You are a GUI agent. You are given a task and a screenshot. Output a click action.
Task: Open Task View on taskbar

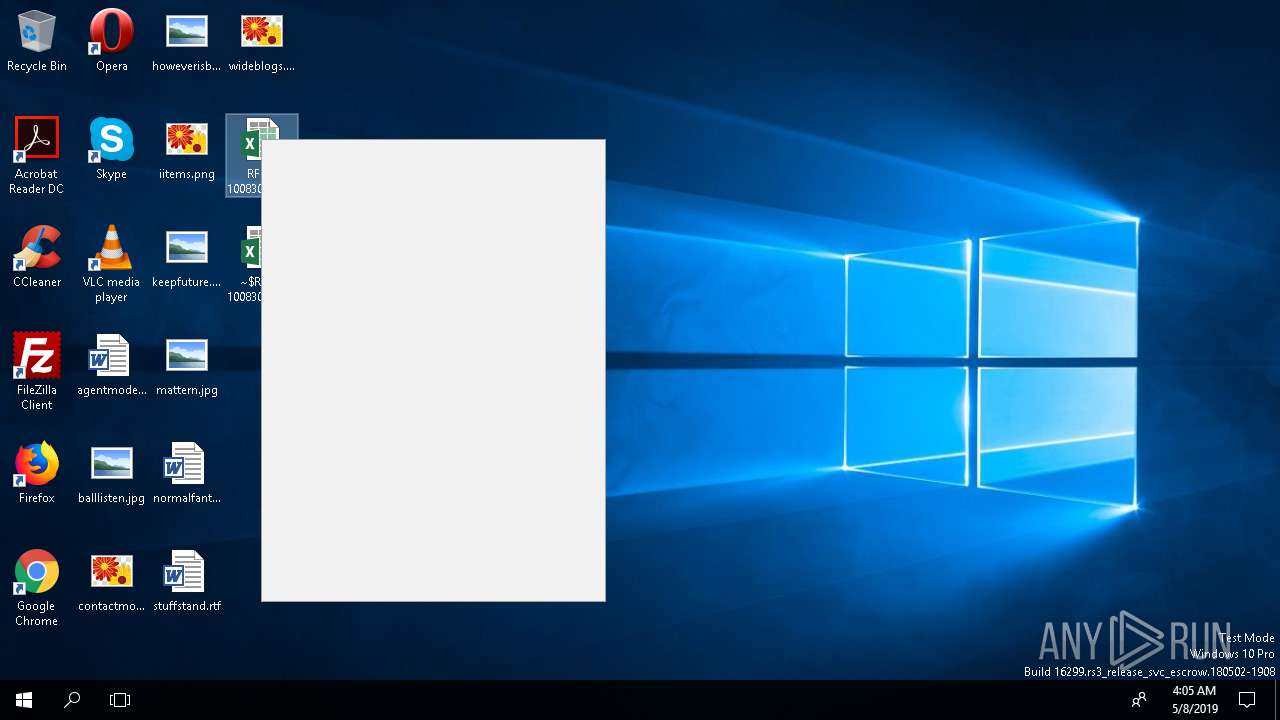pyautogui.click(x=120, y=700)
